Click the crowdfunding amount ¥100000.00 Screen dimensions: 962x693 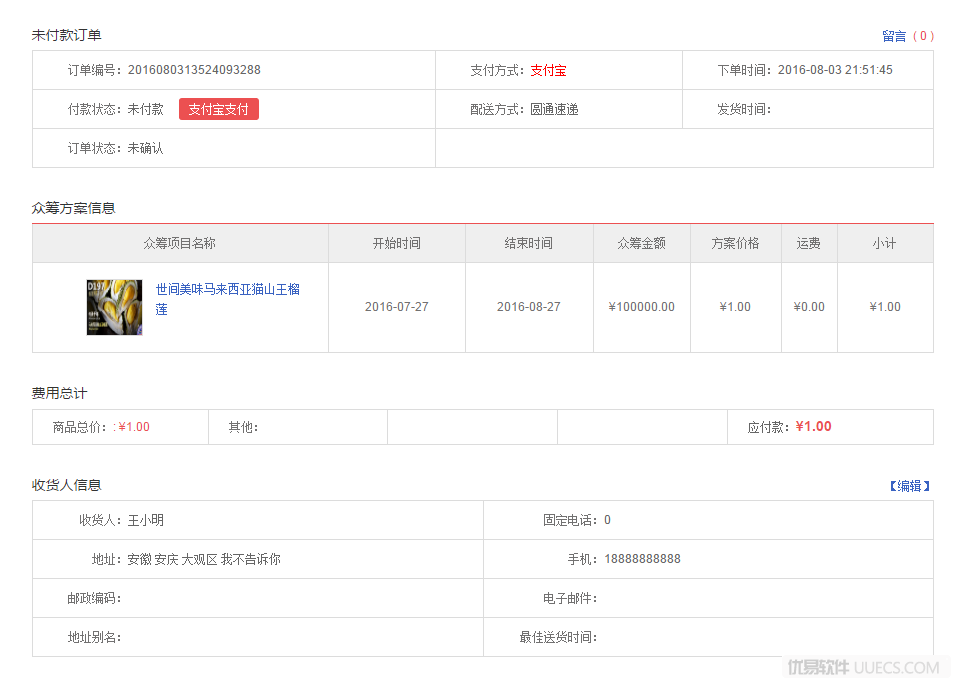pos(642,307)
